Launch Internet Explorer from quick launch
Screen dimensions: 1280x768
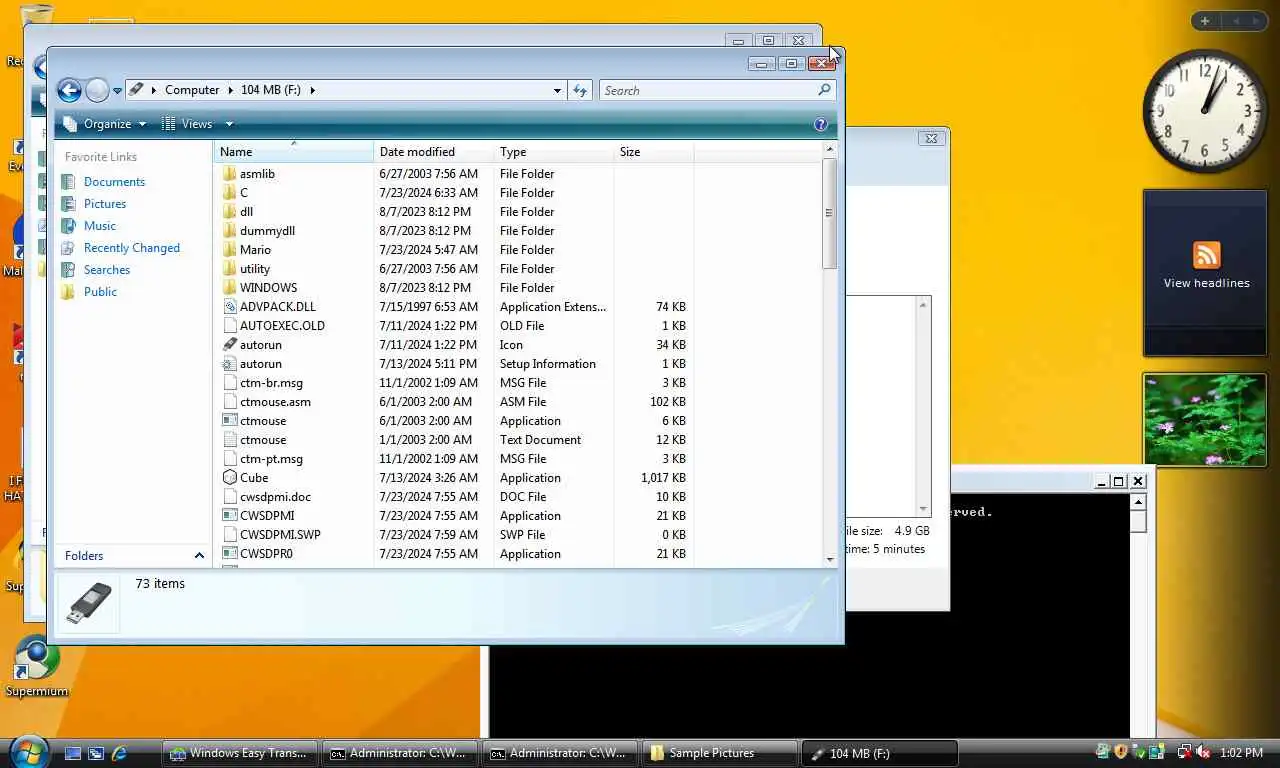[x=119, y=753]
